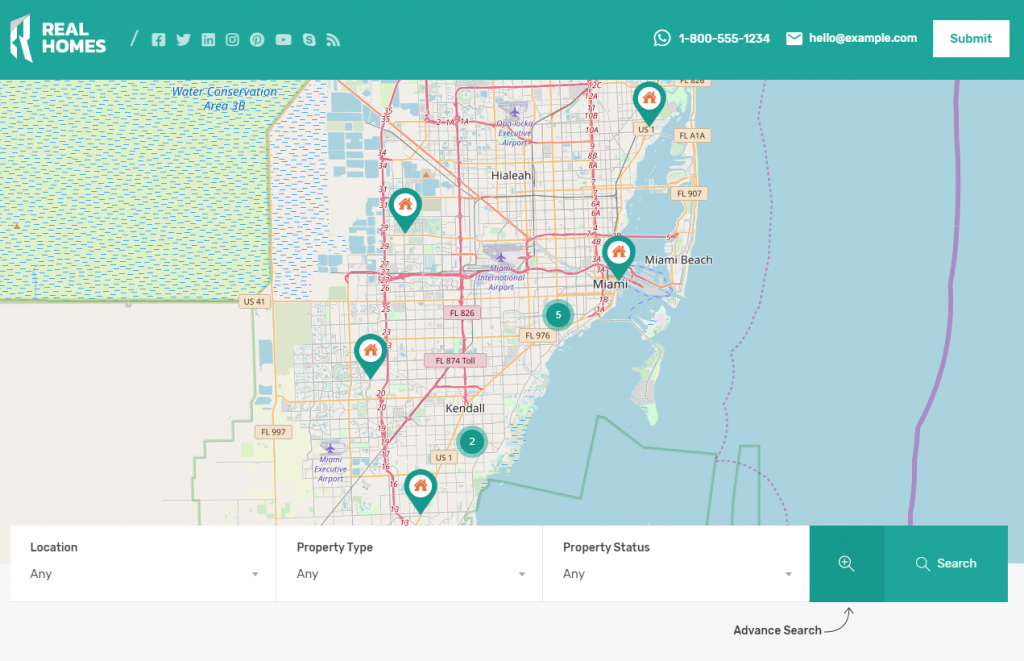Click the Submit button
1024x661 pixels.
[x=970, y=39]
